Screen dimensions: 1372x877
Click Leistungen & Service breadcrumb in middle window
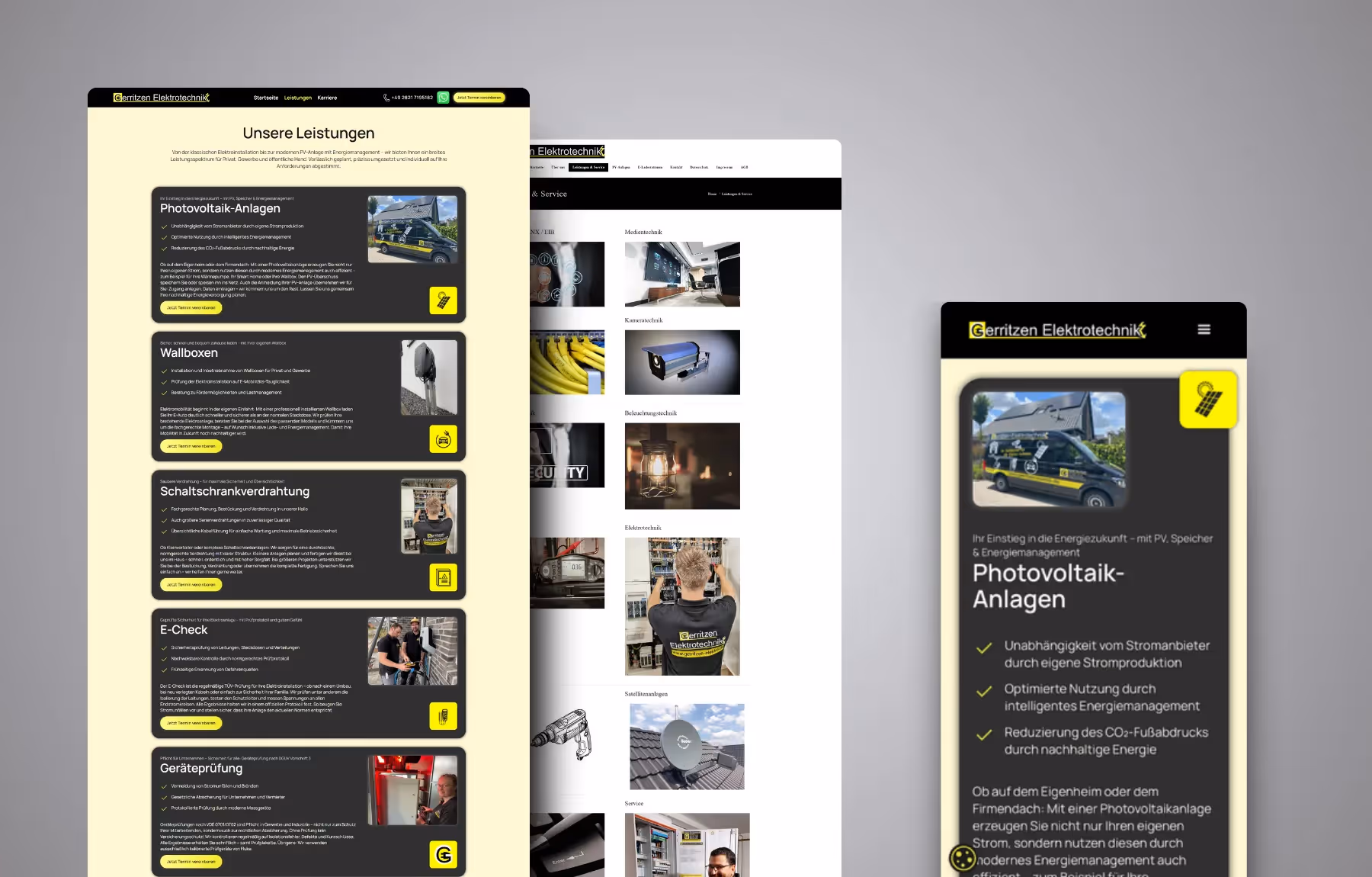(737, 194)
